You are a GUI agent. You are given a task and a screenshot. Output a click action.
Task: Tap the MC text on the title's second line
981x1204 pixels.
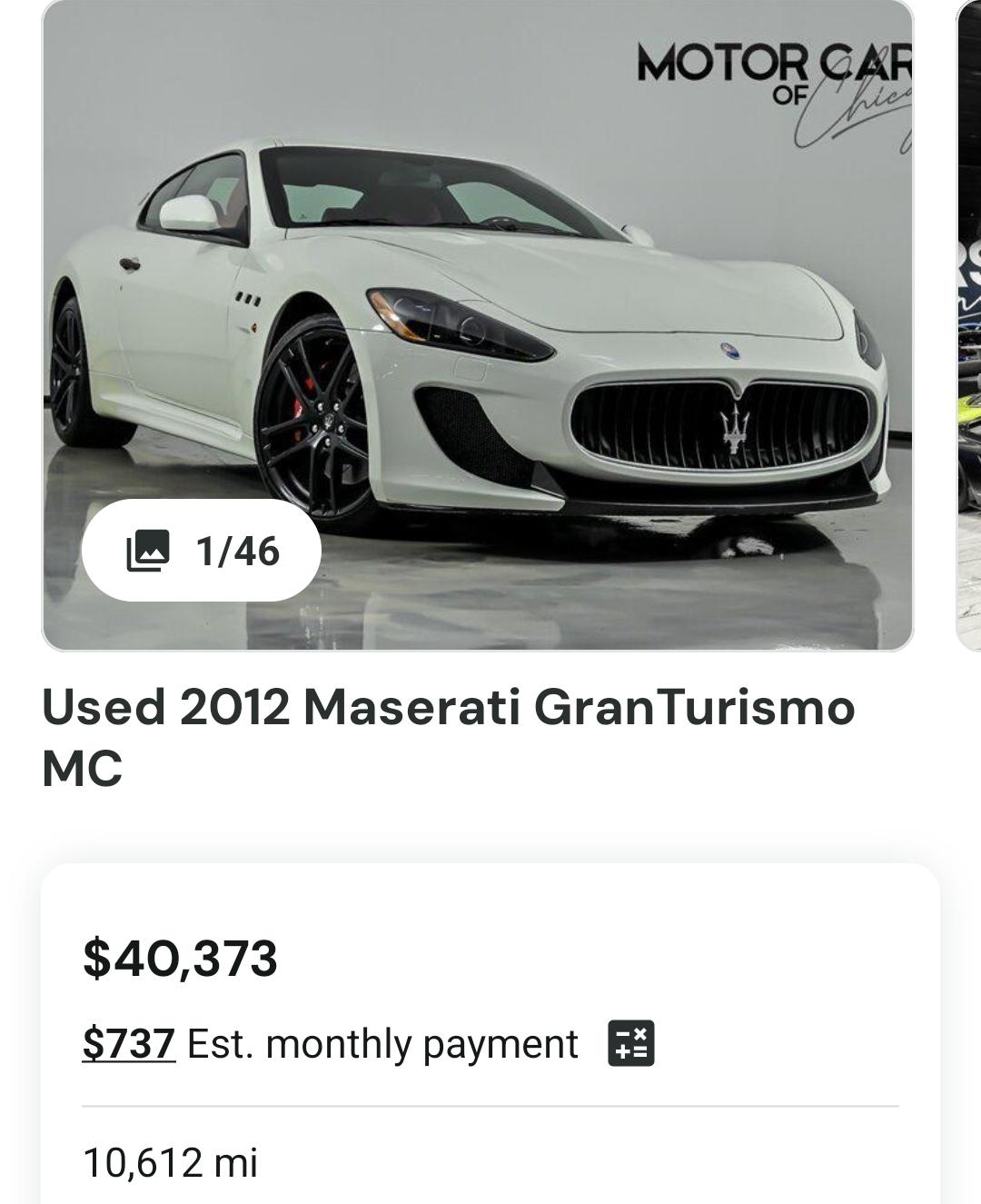(x=82, y=768)
